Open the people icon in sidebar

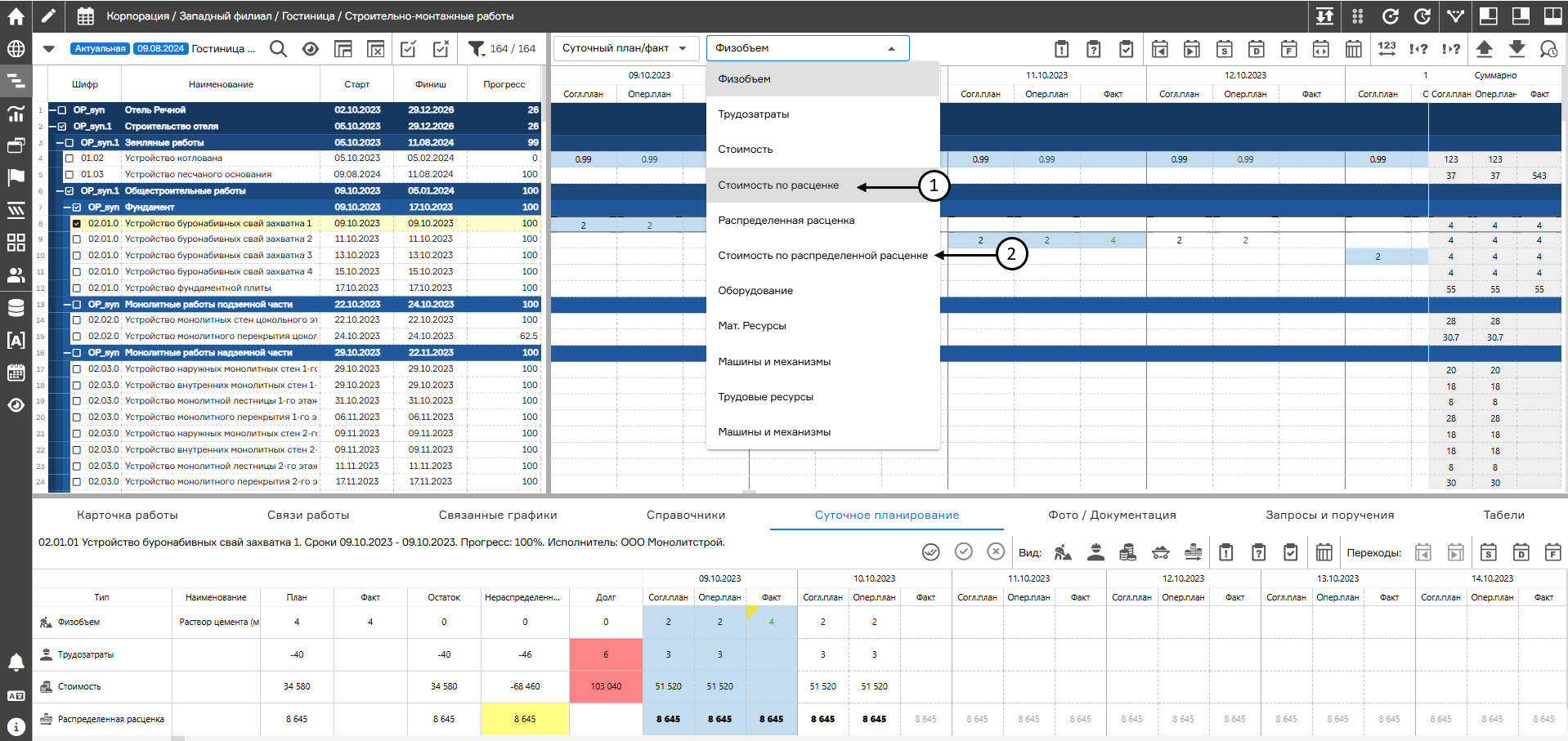tap(16, 275)
